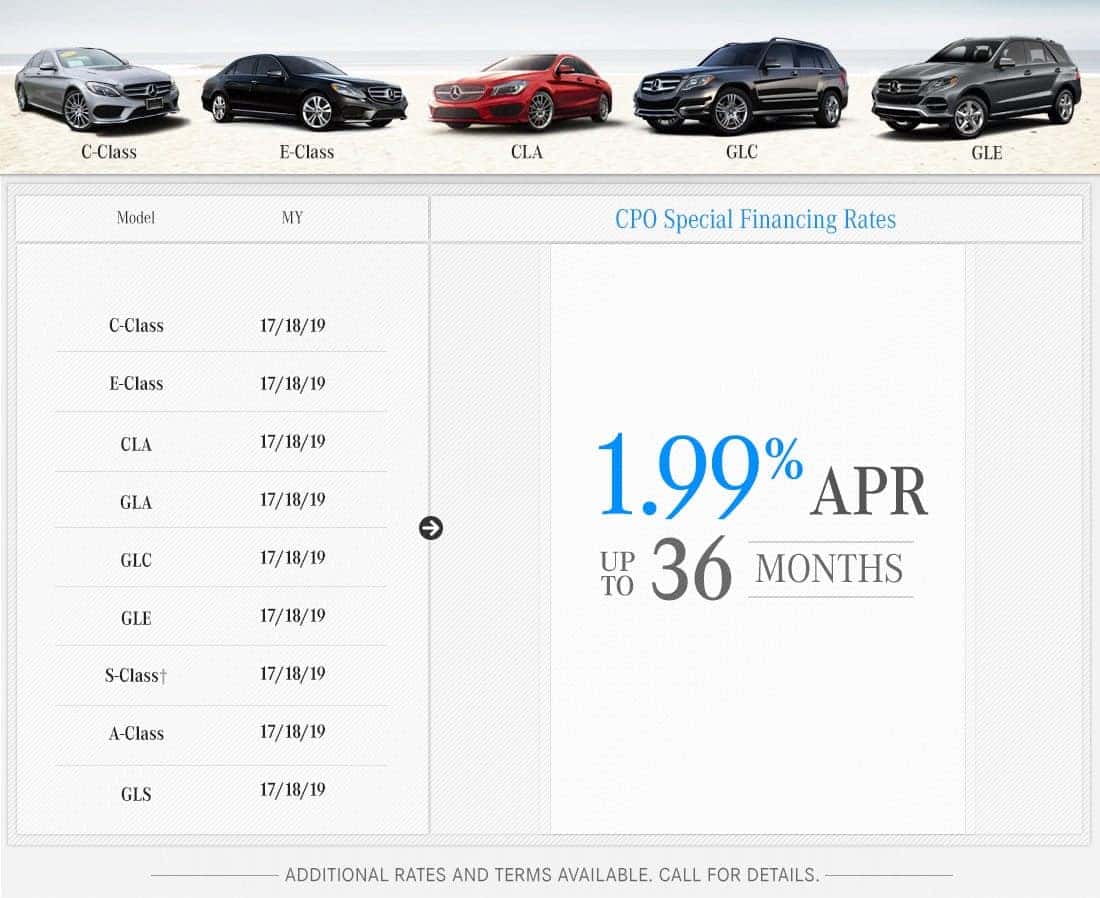Click the C-Class label under the silver car

pyautogui.click(x=109, y=152)
